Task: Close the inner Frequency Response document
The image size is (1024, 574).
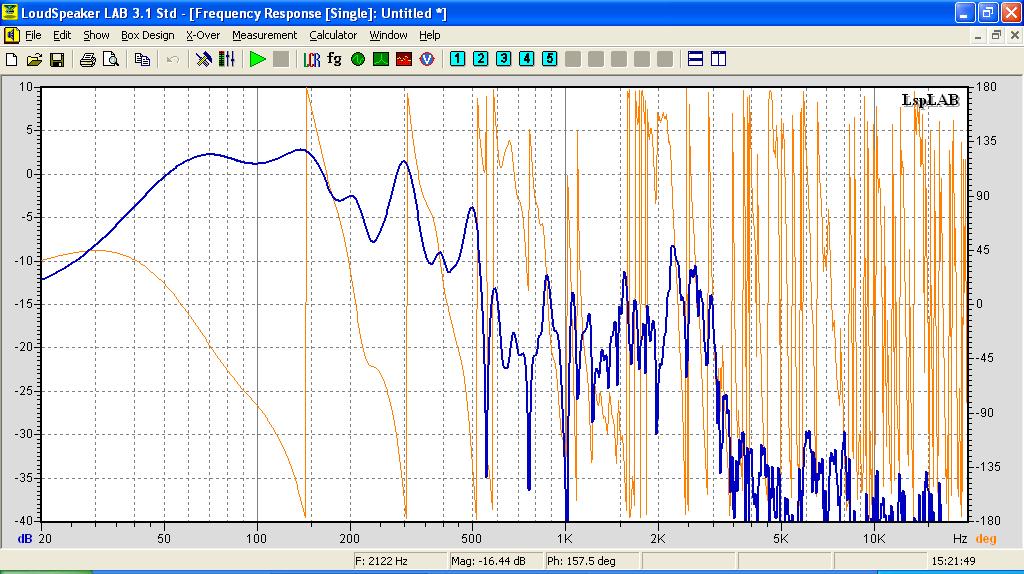Action: [1015, 35]
